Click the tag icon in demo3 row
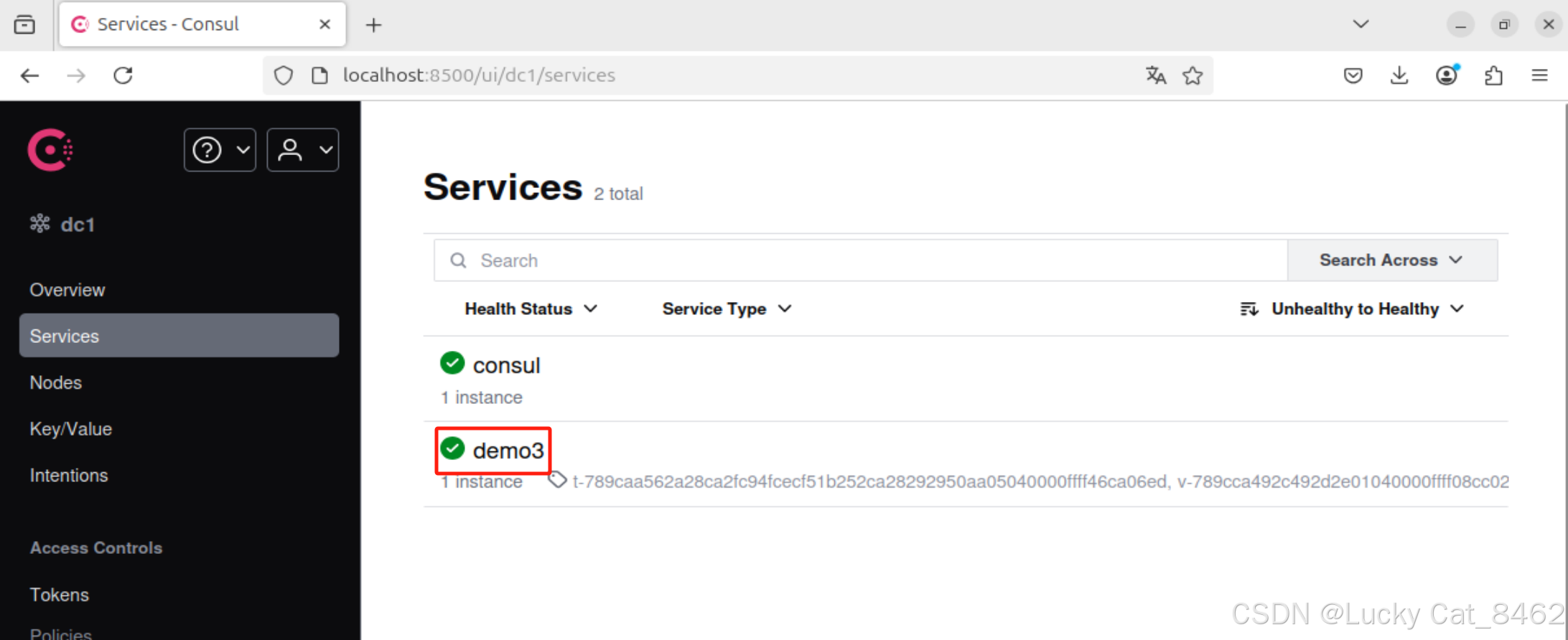 [x=557, y=480]
